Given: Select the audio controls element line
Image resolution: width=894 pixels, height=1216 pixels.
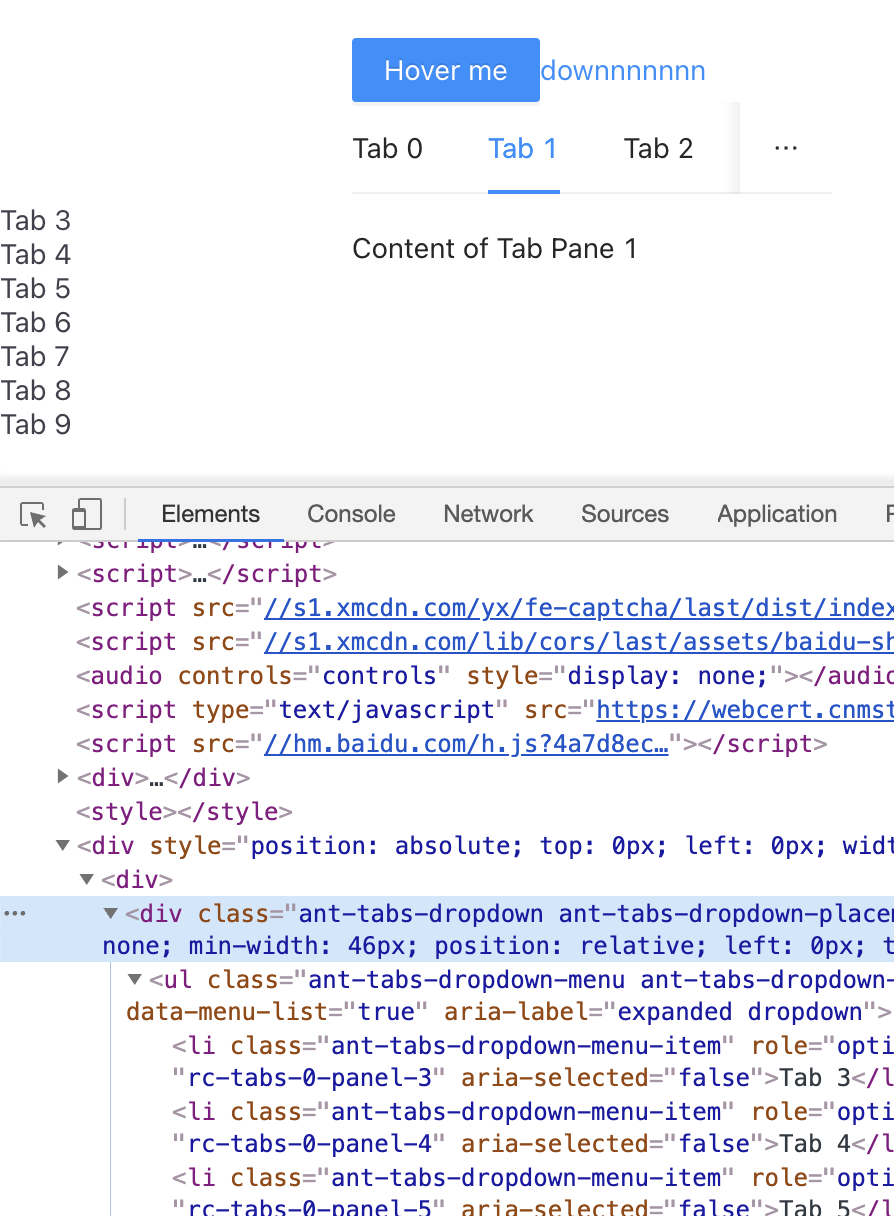Looking at the screenshot, I should click(x=485, y=675).
